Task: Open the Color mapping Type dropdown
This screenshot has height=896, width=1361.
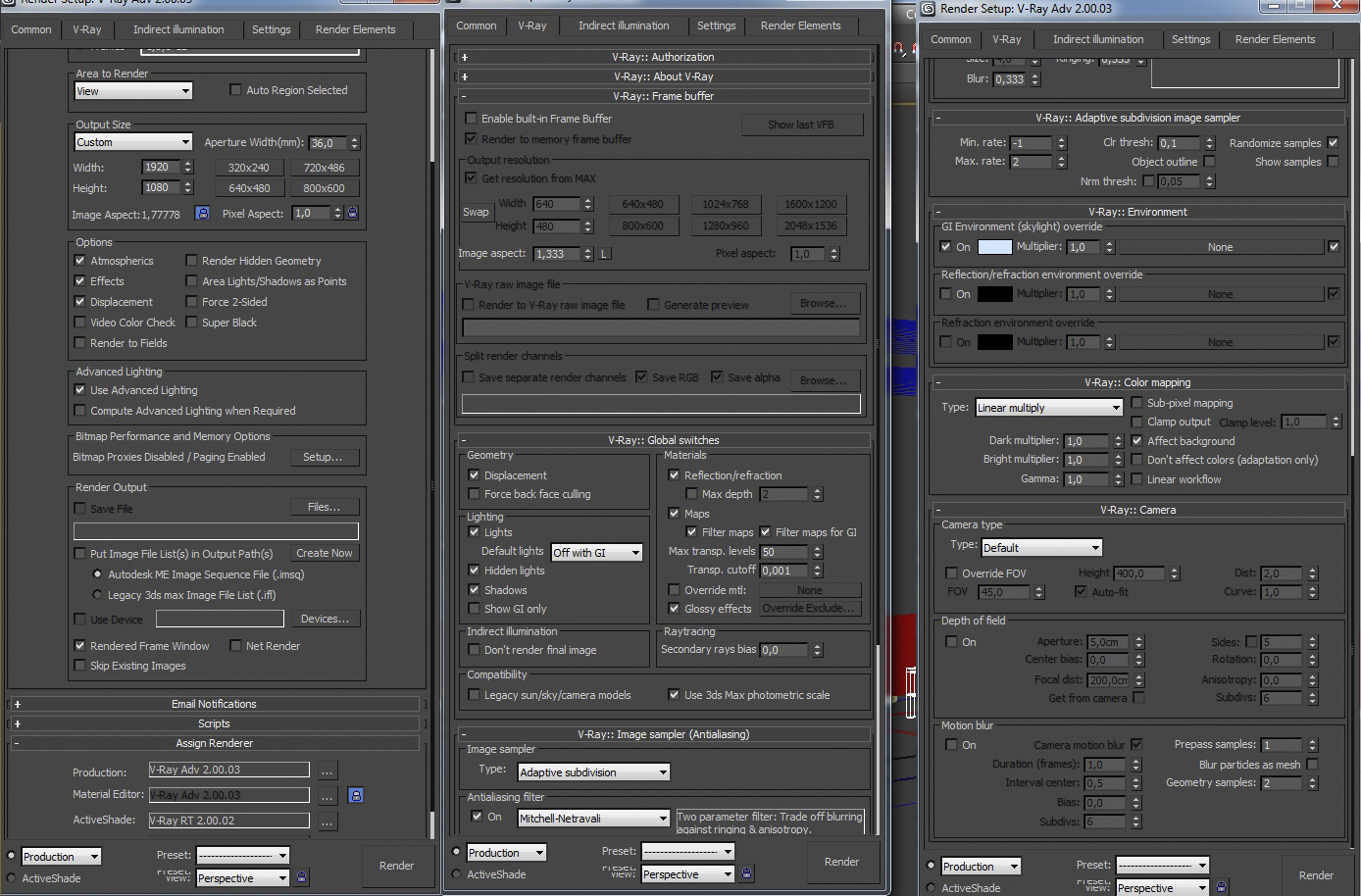Action: coord(1048,408)
